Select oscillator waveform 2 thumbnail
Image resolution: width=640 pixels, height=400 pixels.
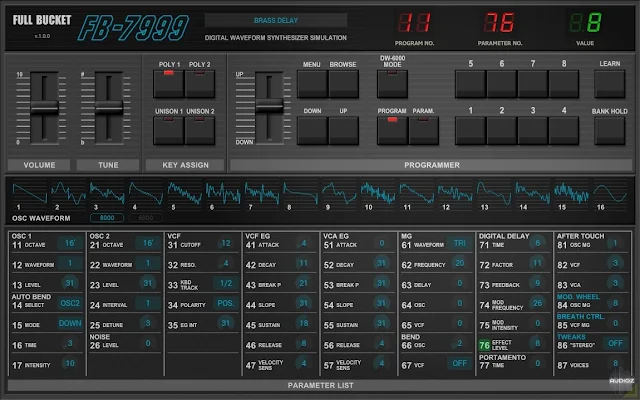[68, 193]
